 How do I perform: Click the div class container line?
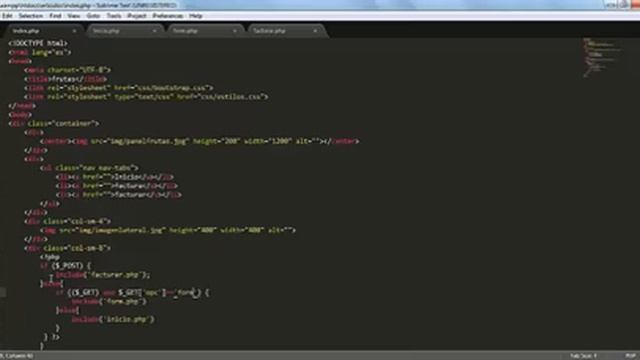[53, 123]
